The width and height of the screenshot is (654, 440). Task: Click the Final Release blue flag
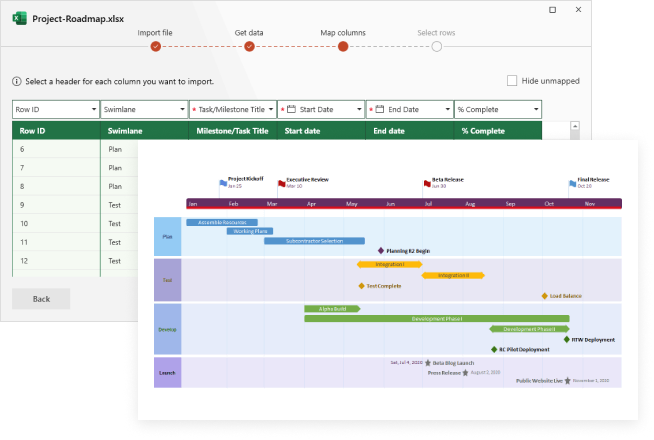click(572, 184)
